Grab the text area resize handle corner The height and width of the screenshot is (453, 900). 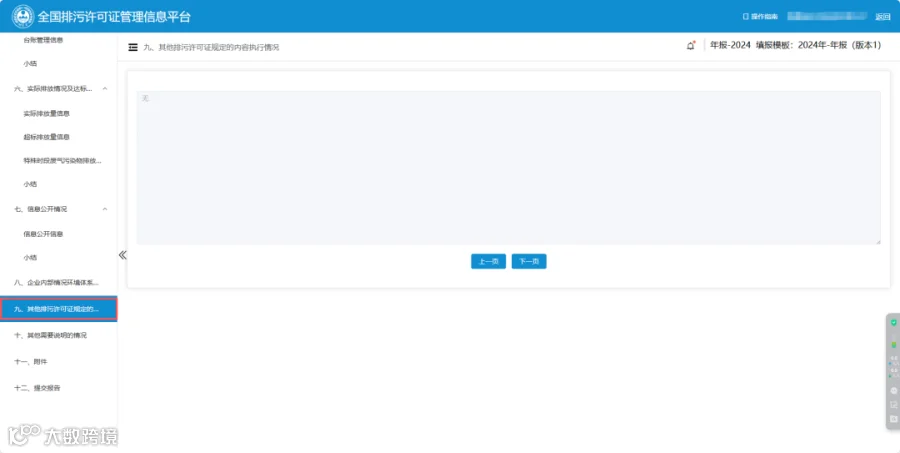pos(878,242)
